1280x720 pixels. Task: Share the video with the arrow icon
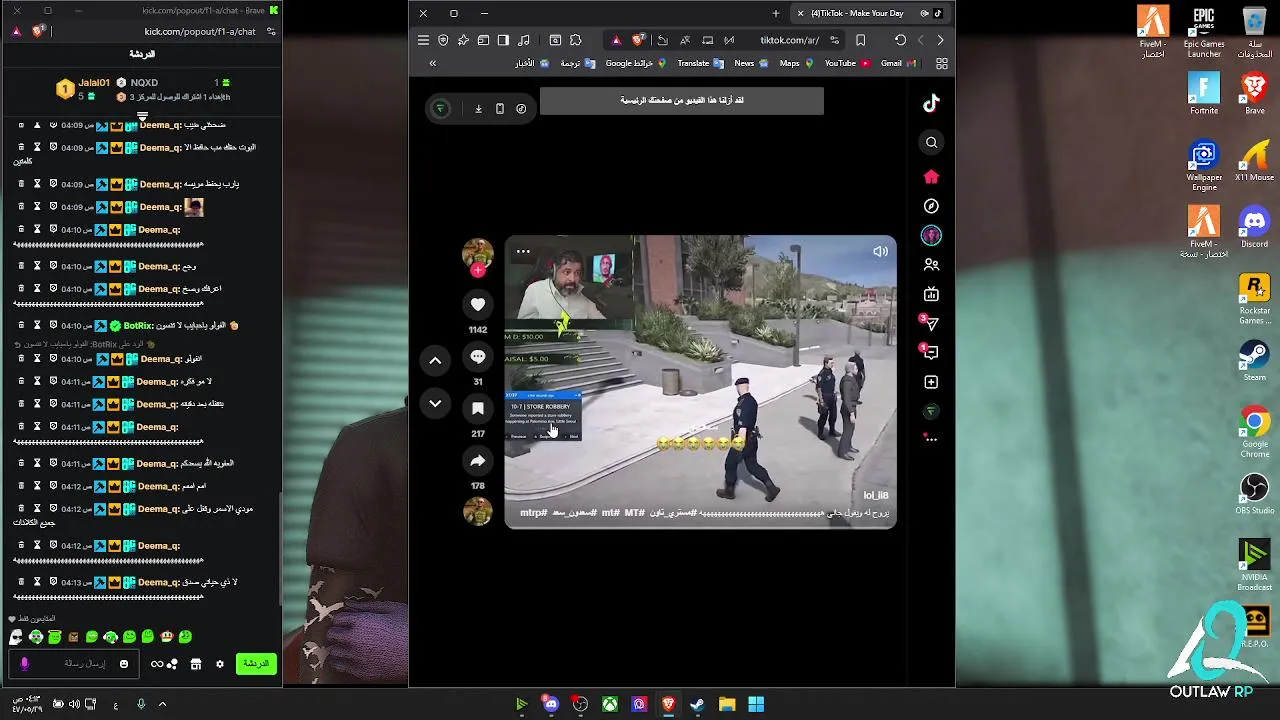[x=478, y=461]
